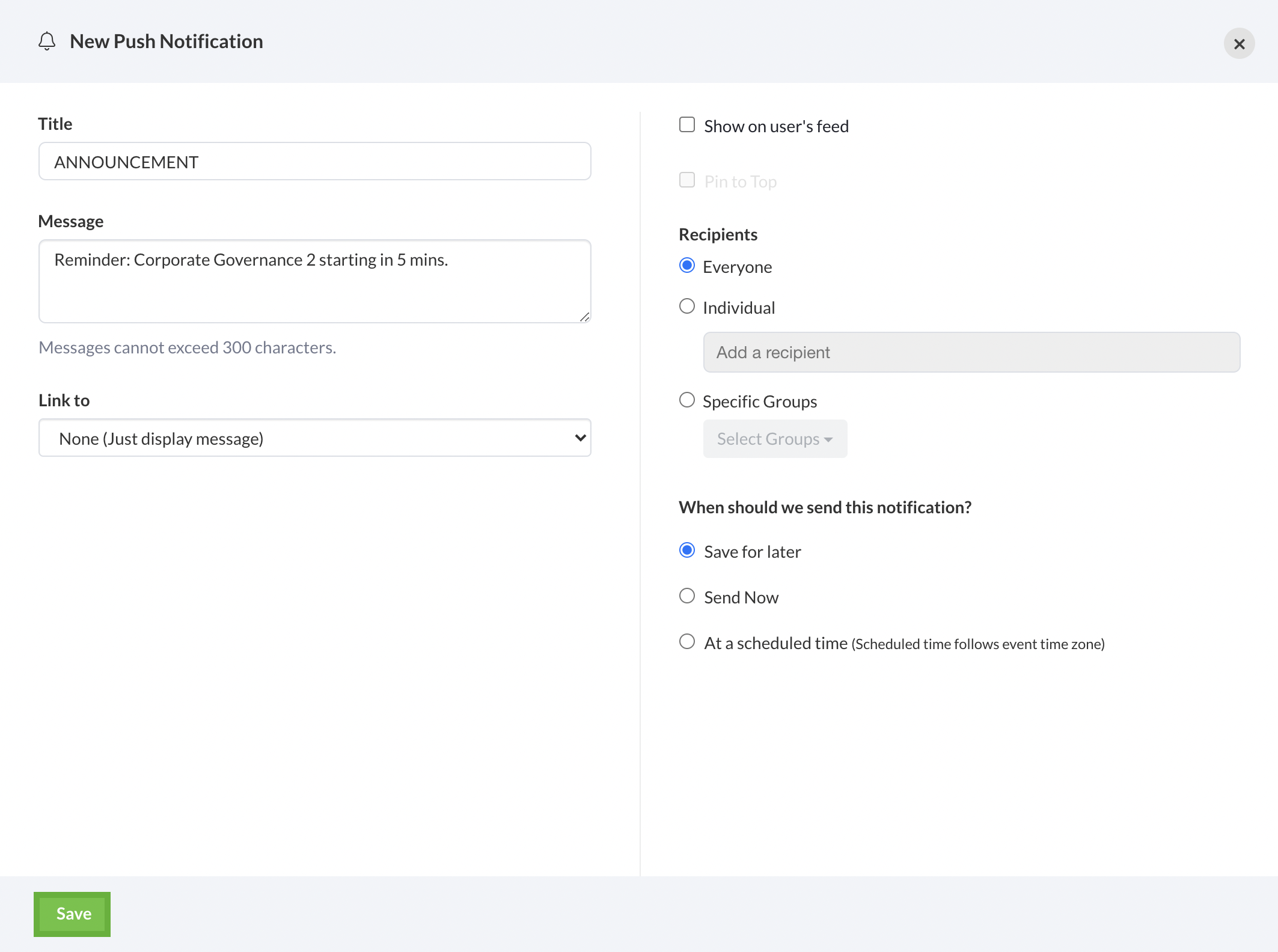Click the Add a recipient field
The width and height of the screenshot is (1278, 952).
pos(971,352)
